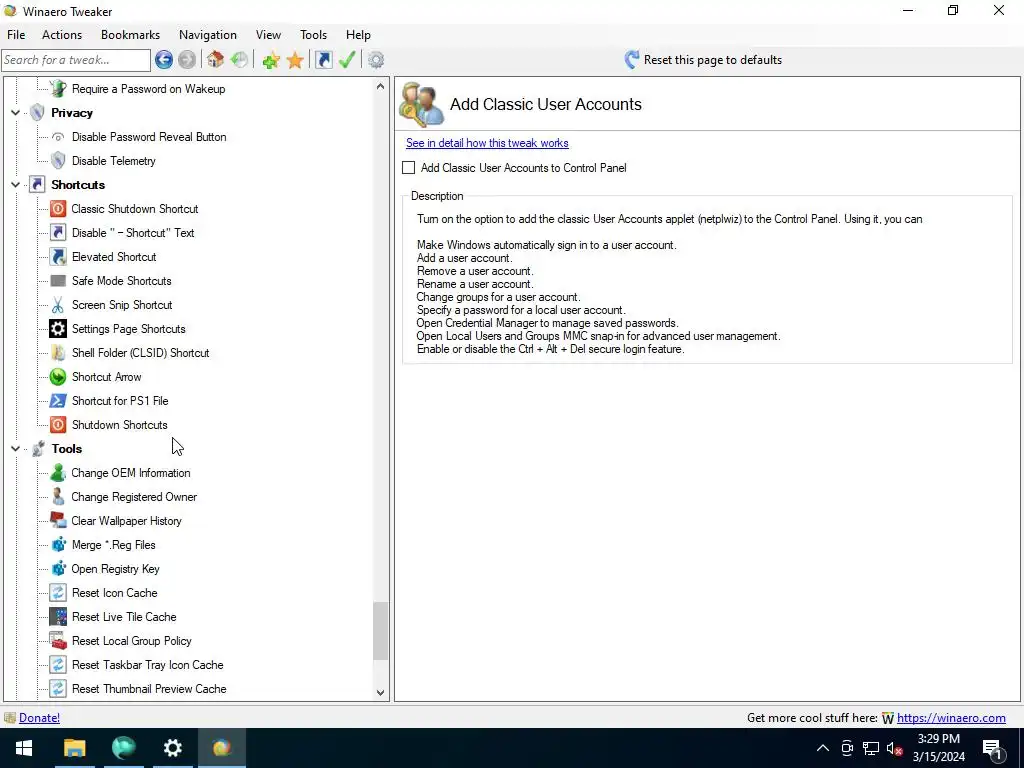The image size is (1024, 768).
Task: Select the Clear Wallpaper History icon
Action: pyautogui.click(x=58, y=521)
